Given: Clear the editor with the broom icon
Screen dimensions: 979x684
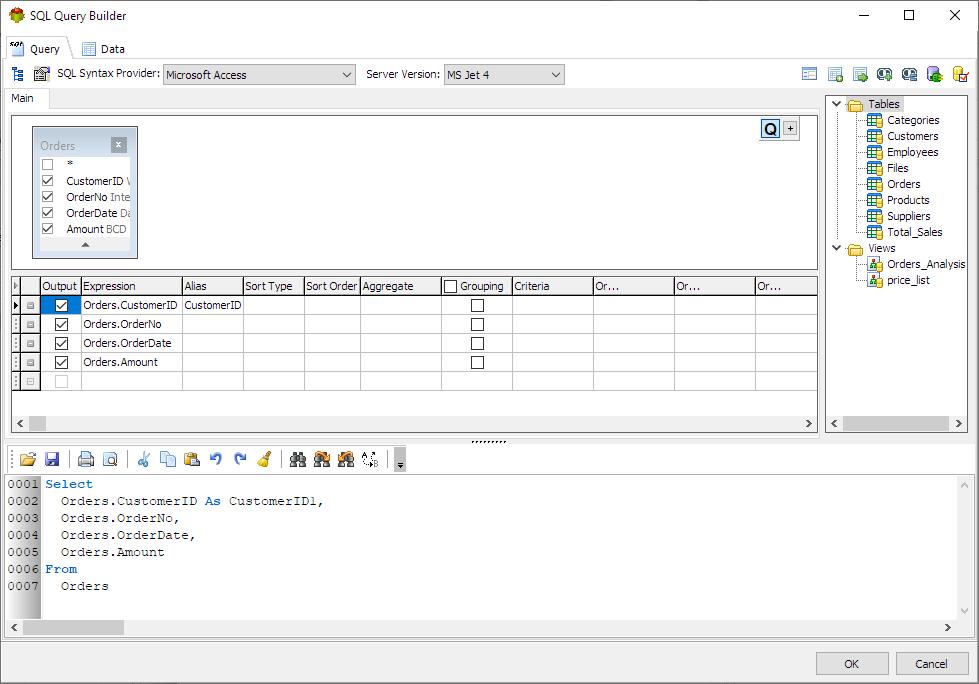Looking at the screenshot, I should pos(264,459).
